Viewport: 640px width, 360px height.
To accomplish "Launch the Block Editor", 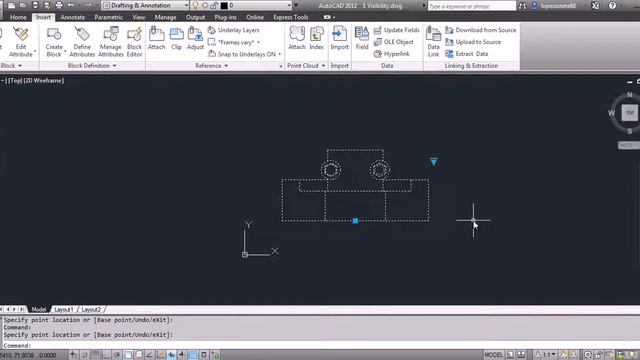I will pos(134,42).
